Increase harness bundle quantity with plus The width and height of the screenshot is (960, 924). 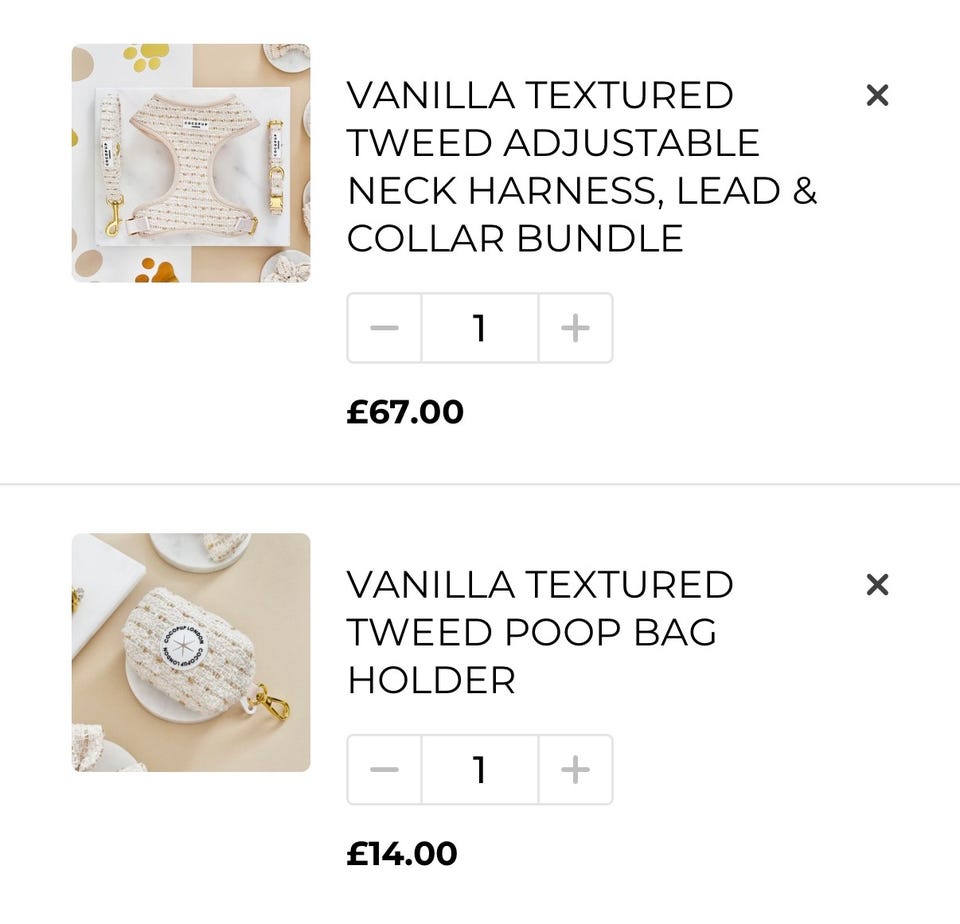(x=576, y=328)
